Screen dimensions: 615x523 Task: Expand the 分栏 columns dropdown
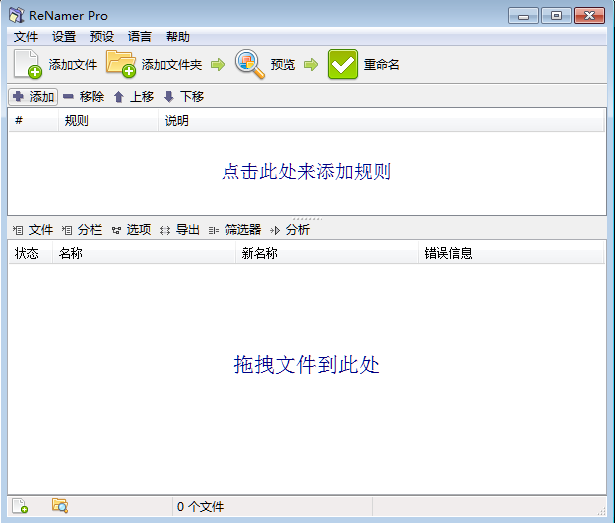click(x=83, y=230)
